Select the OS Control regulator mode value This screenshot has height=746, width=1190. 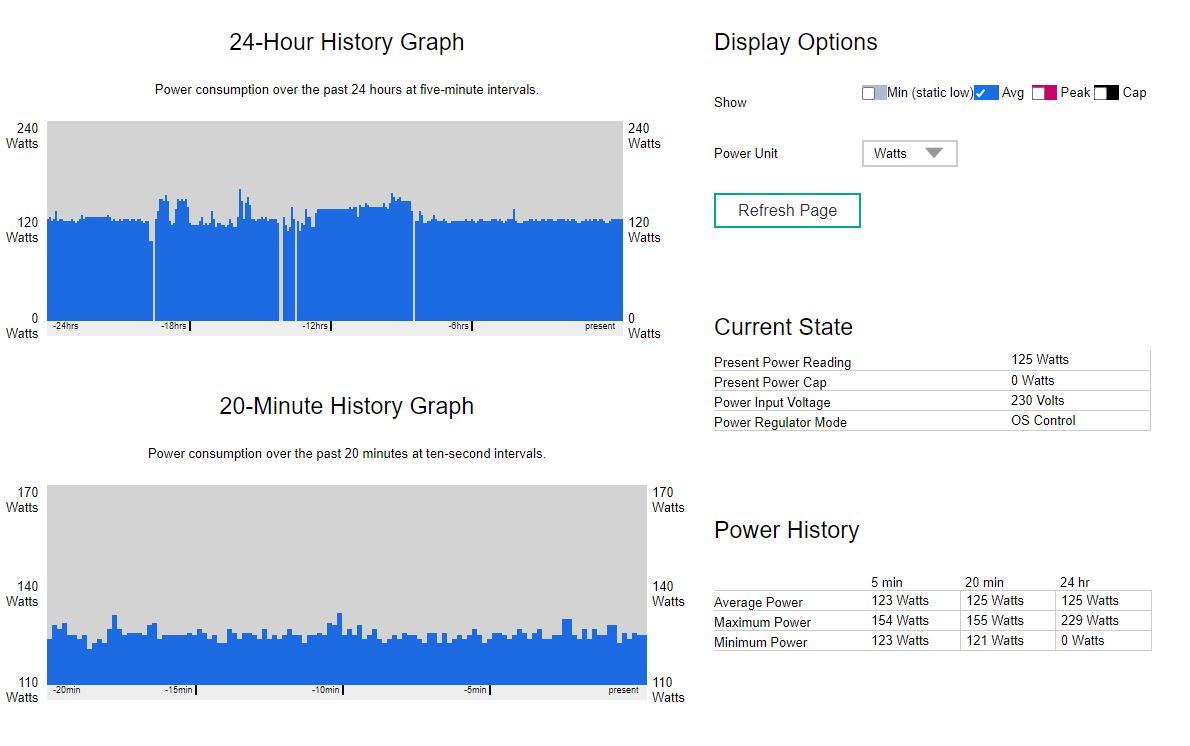coord(1043,421)
